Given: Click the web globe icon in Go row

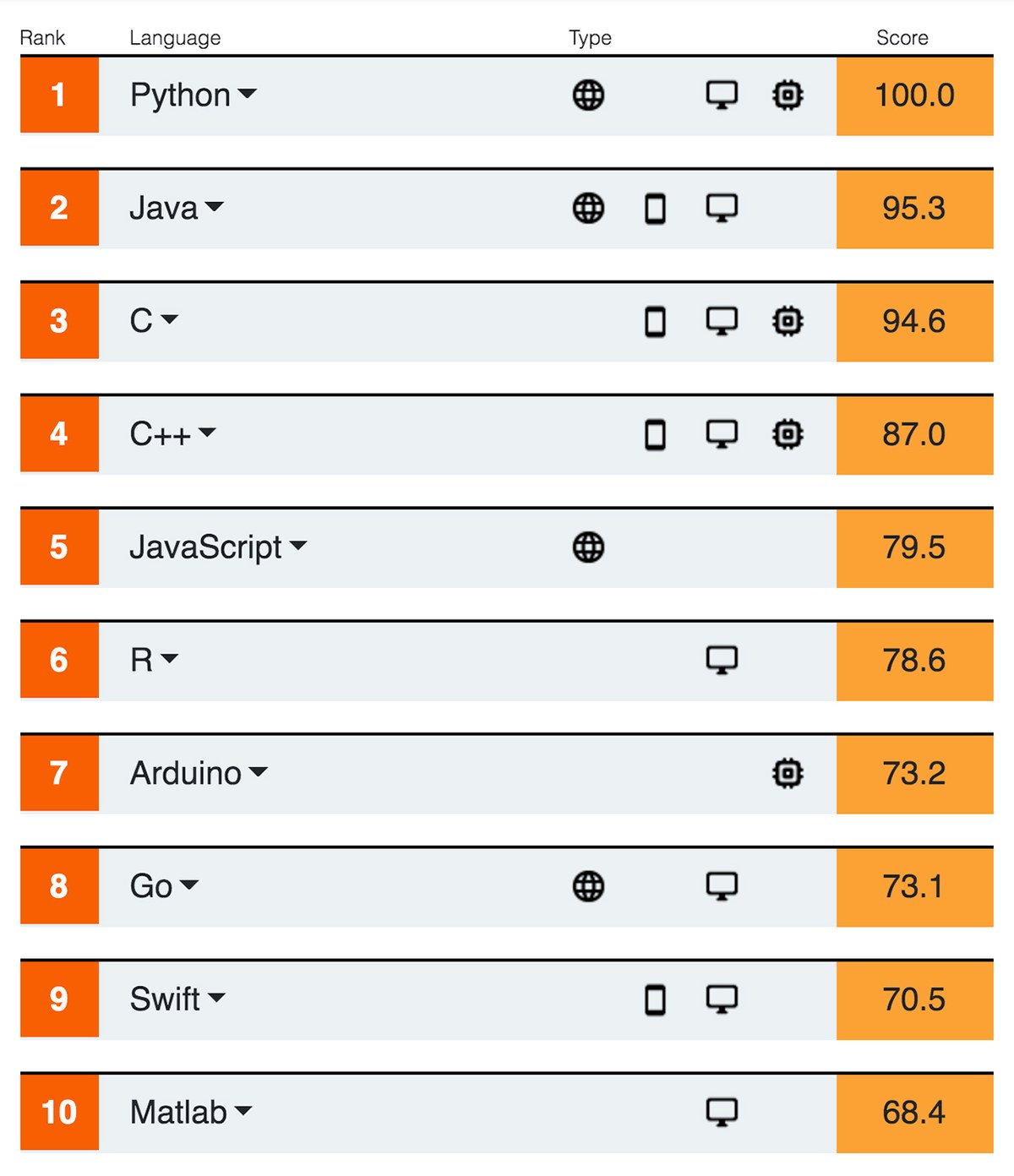Looking at the screenshot, I should point(588,886).
